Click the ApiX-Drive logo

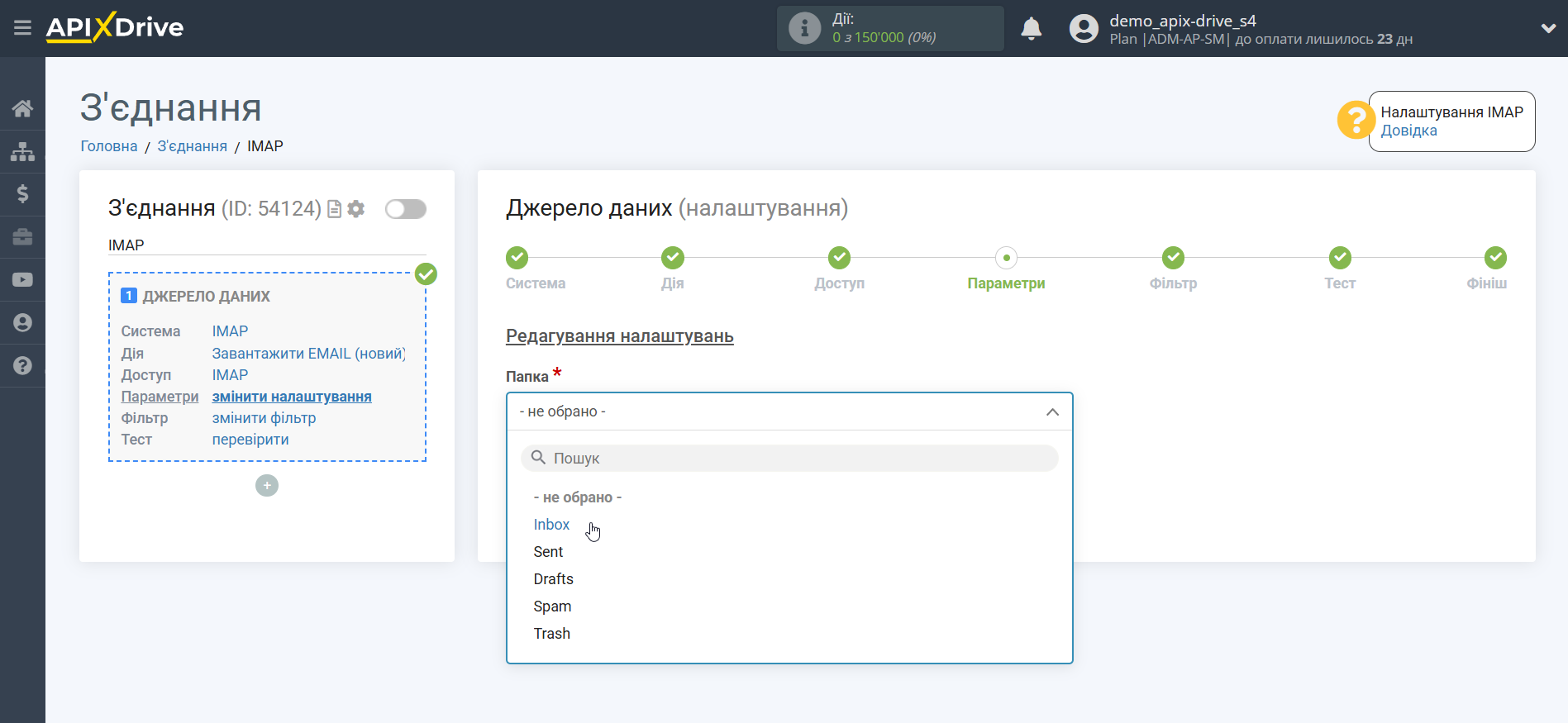[x=115, y=27]
